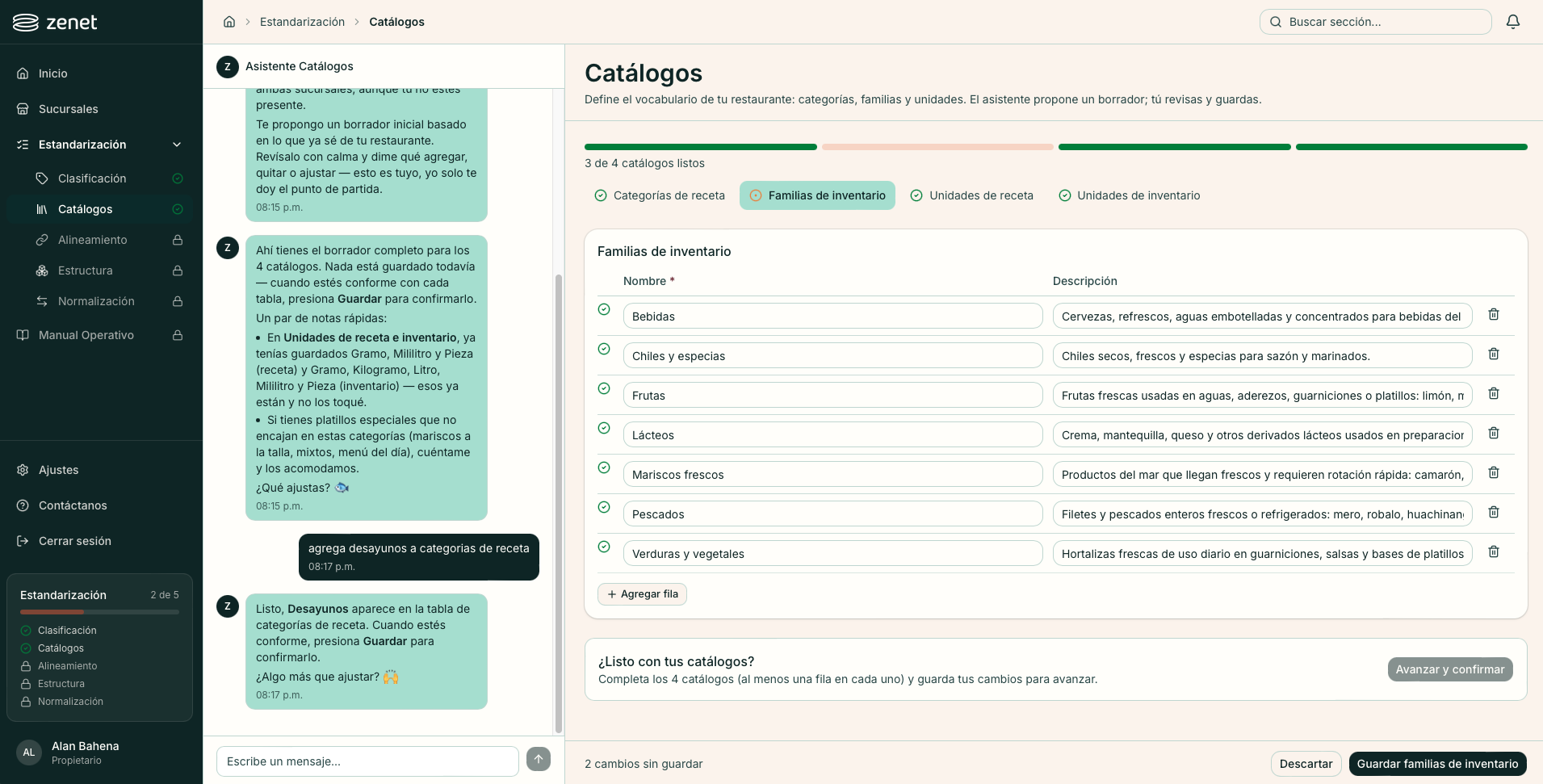Click the Estandarización 2 de 5 progress bar
The image size is (1543, 784).
(99, 612)
